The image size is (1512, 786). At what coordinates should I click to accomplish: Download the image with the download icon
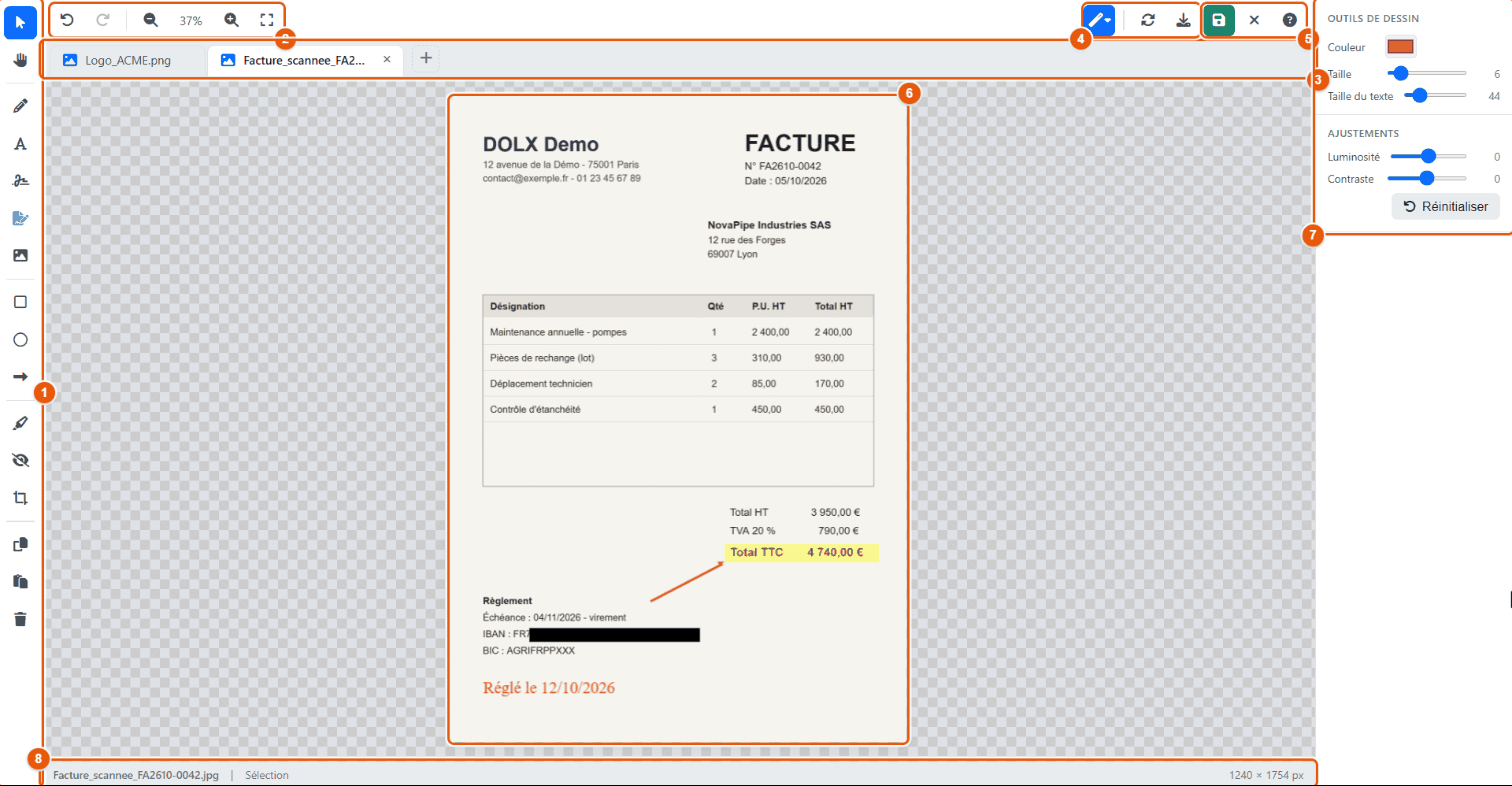[x=1184, y=20]
